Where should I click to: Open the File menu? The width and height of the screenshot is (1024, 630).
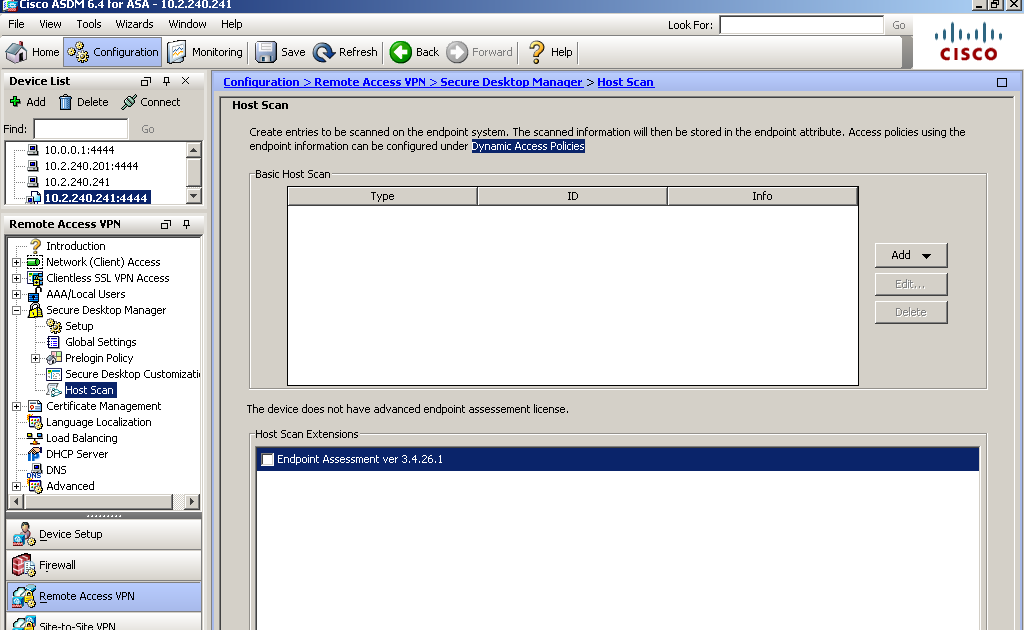pyautogui.click(x=16, y=24)
